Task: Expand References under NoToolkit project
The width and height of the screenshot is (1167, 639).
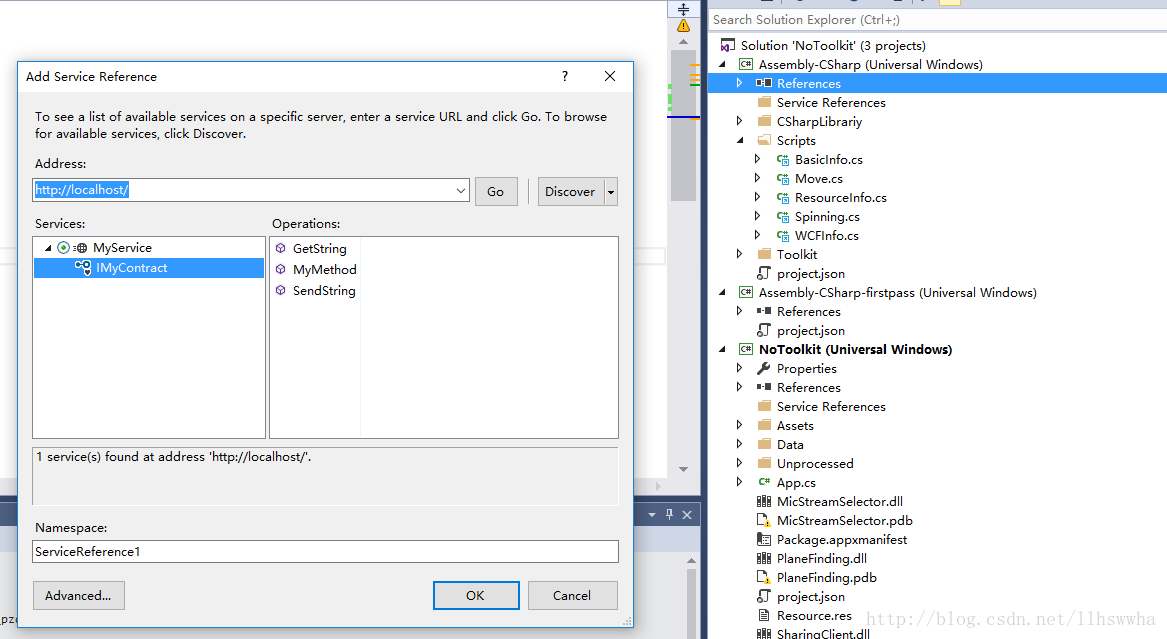Action: pos(739,388)
